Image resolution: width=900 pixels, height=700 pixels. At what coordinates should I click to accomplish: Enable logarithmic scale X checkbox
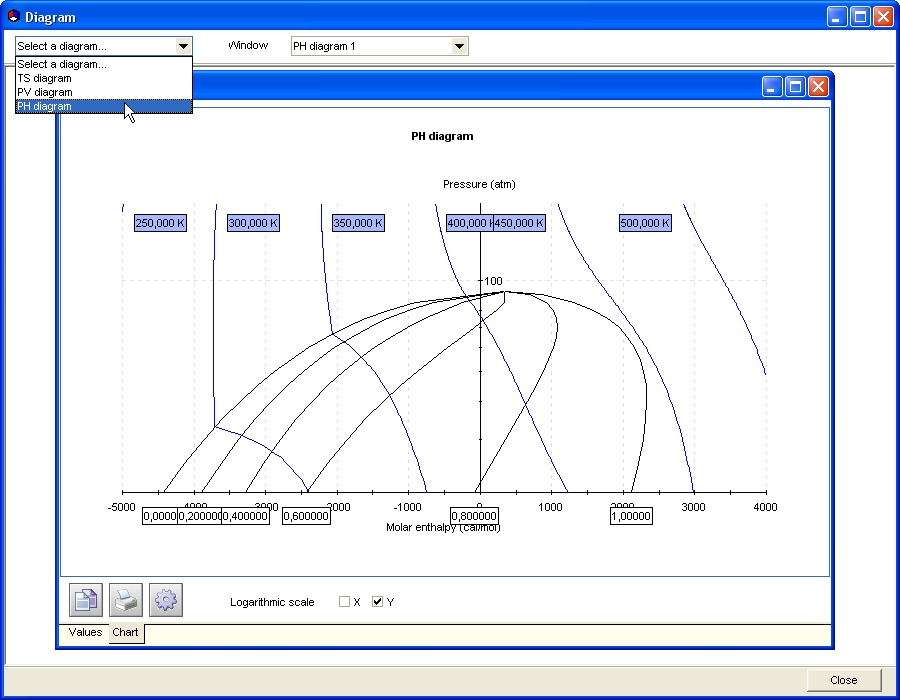pos(344,601)
